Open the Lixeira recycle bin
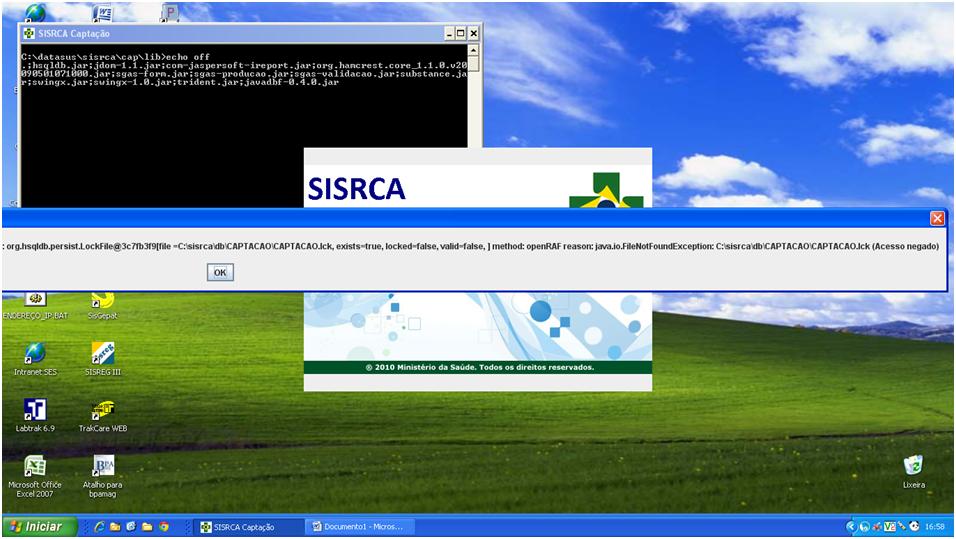 (913, 472)
